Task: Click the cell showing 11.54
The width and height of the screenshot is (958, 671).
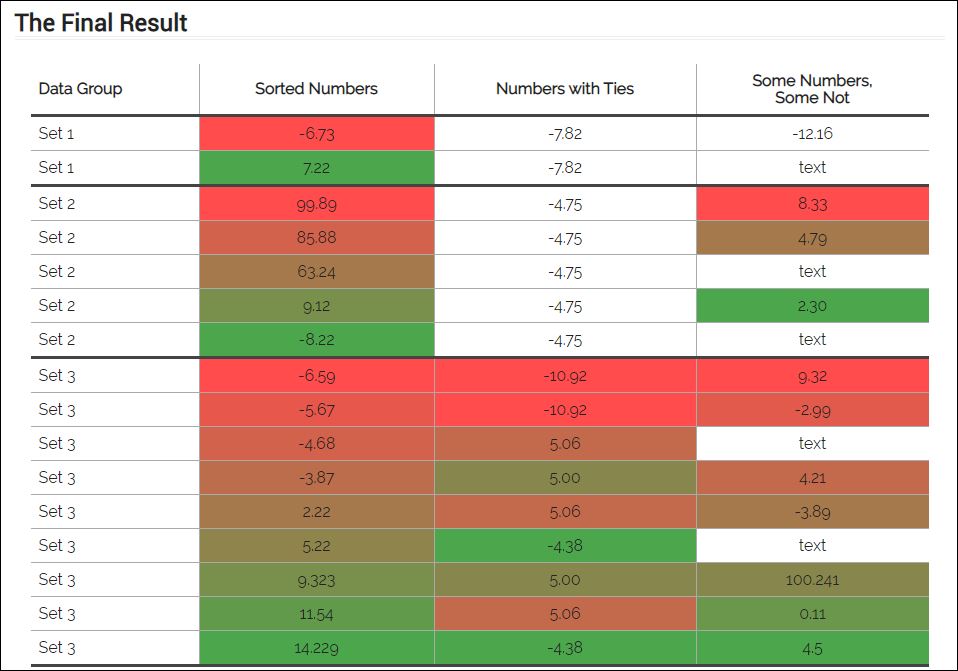Action: (316, 614)
